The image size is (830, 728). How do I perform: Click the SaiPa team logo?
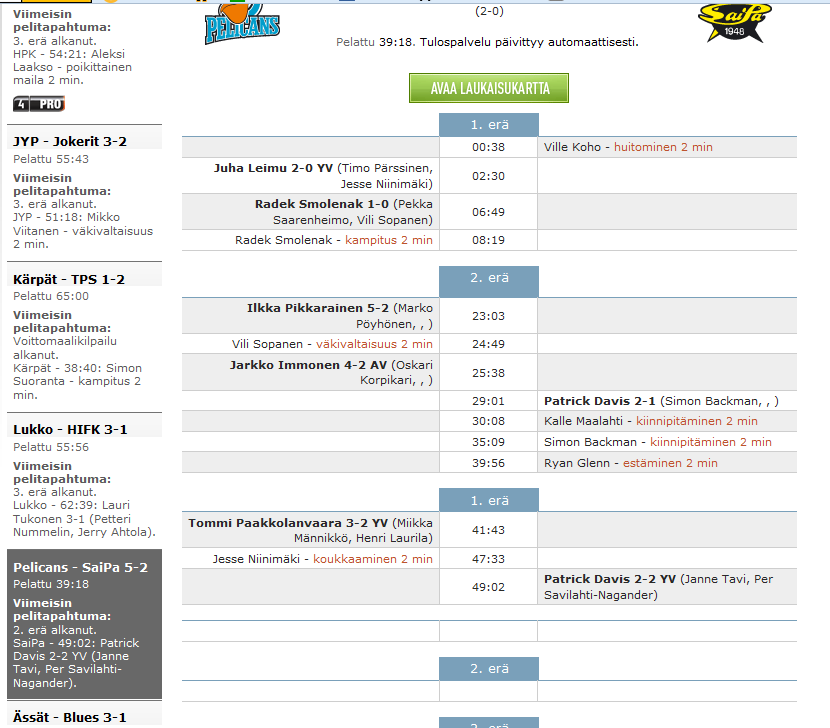[x=734, y=22]
